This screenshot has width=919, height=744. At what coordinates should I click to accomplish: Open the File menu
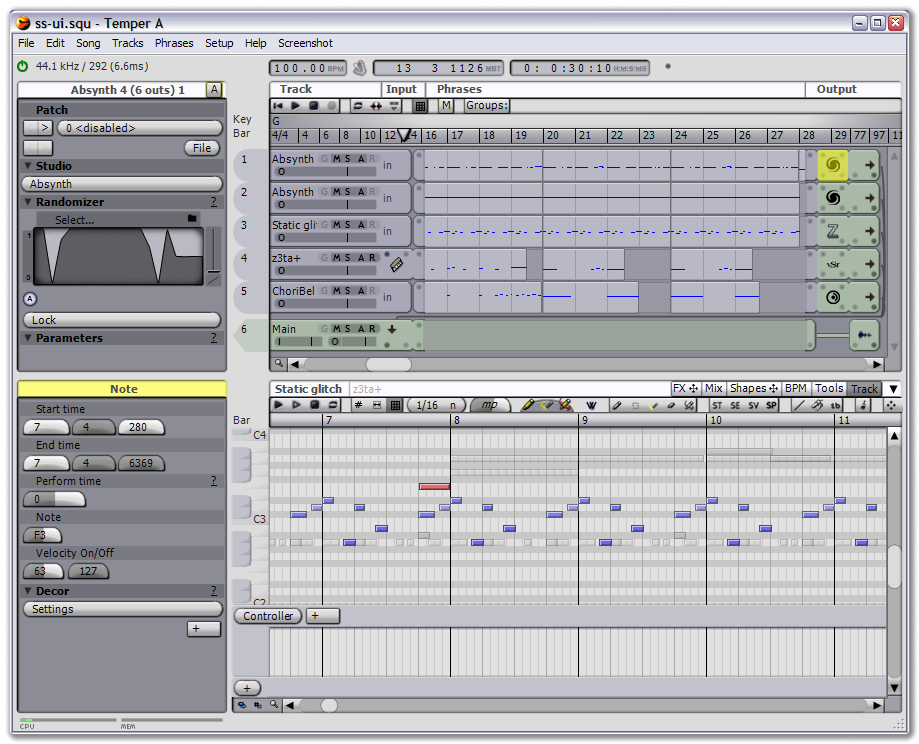coord(26,43)
